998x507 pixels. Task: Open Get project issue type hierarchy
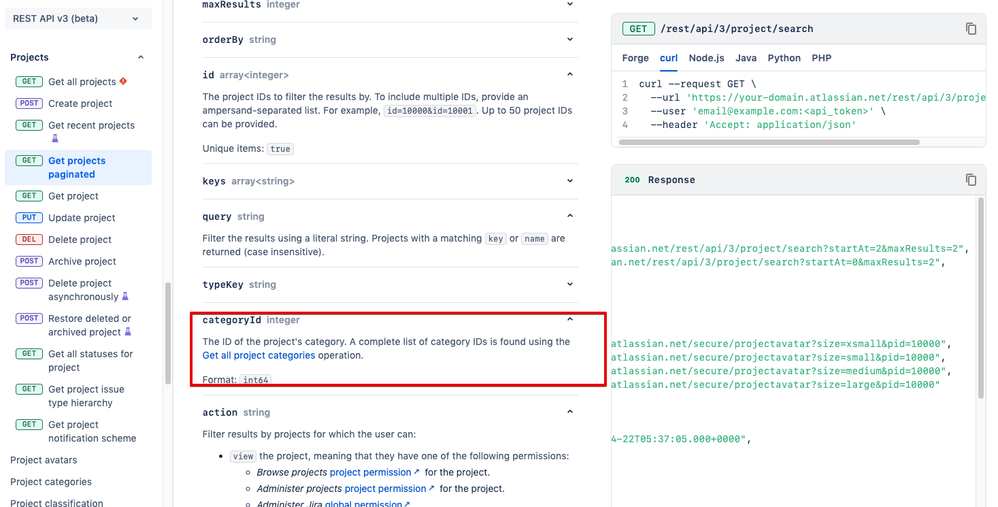pyautogui.click(x=86, y=396)
